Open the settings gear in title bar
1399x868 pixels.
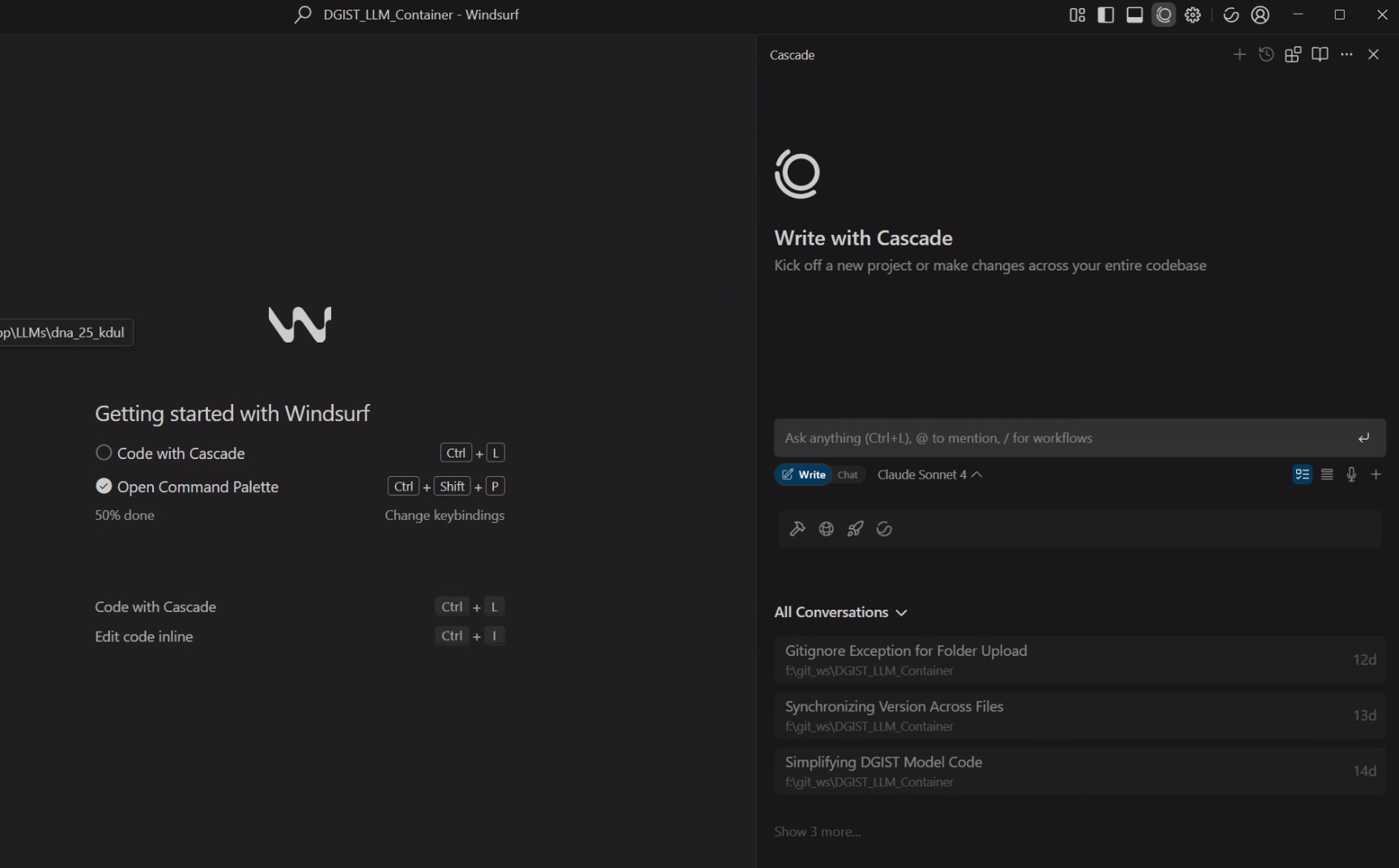1193,15
